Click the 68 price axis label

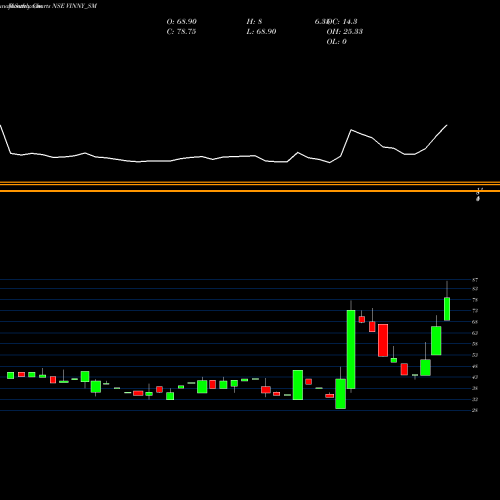475,322
